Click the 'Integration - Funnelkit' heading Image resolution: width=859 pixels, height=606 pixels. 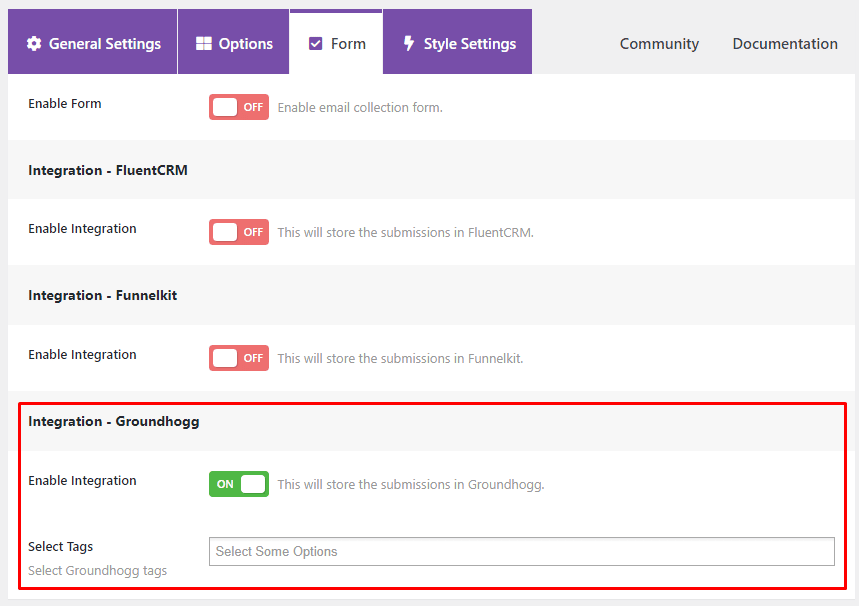click(x=102, y=295)
